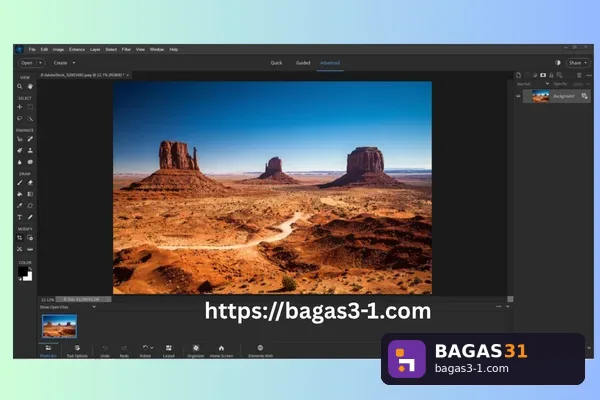Open the File menu
600x400 pixels.
click(32, 49)
